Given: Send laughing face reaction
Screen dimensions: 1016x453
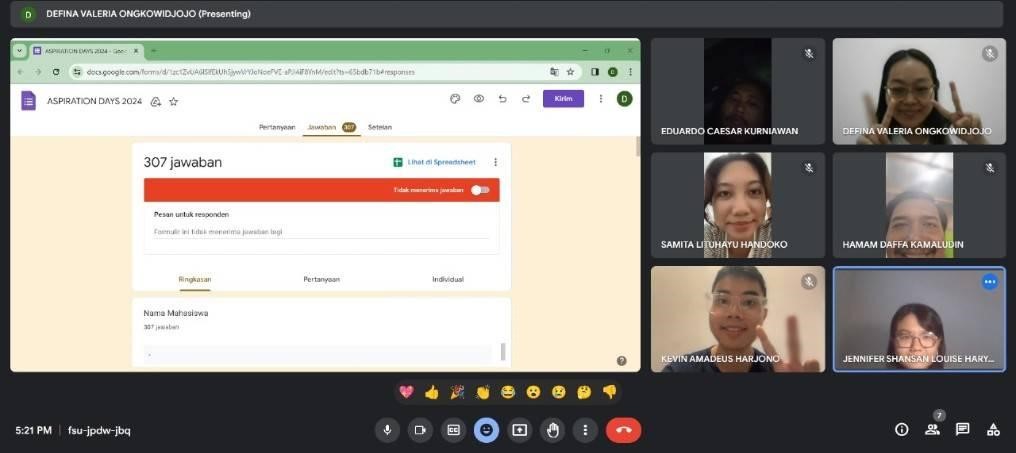Looking at the screenshot, I should (x=508, y=391).
